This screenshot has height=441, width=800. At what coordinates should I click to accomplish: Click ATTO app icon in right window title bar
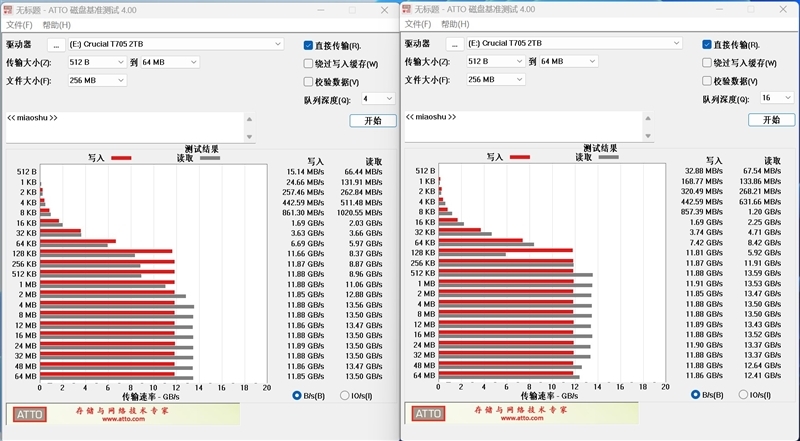(407, 9)
